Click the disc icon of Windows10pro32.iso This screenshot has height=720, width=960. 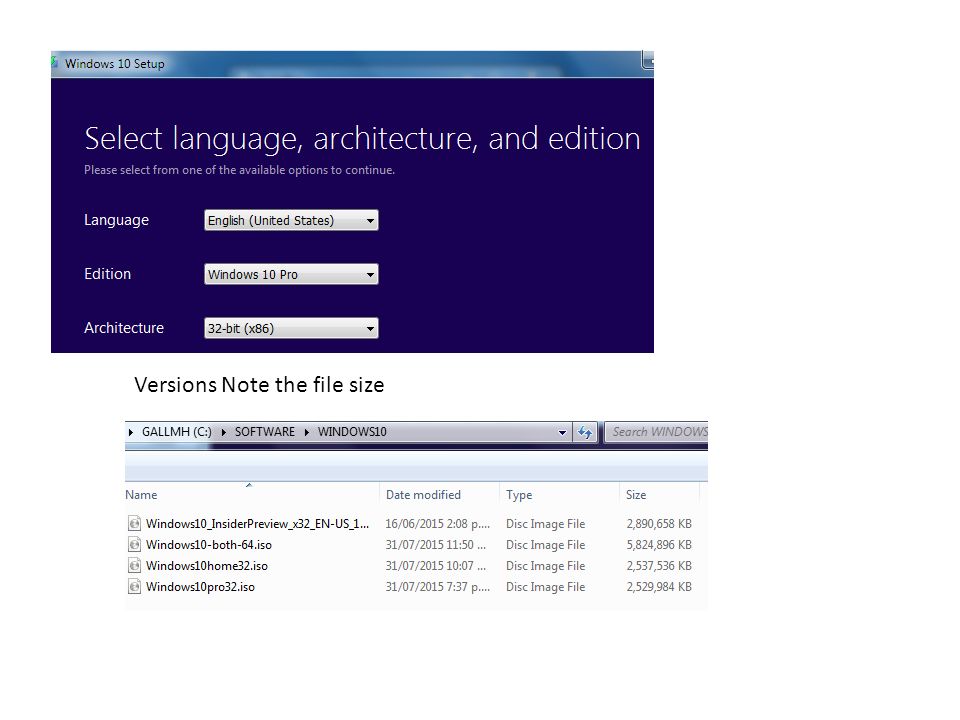[x=134, y=586]
